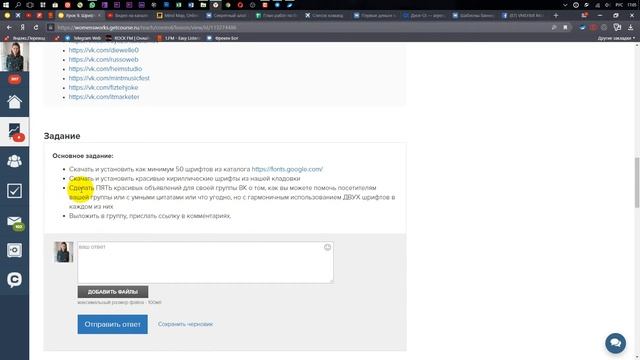
Task: Switch to the YouTube video tab
Action: 128,16
